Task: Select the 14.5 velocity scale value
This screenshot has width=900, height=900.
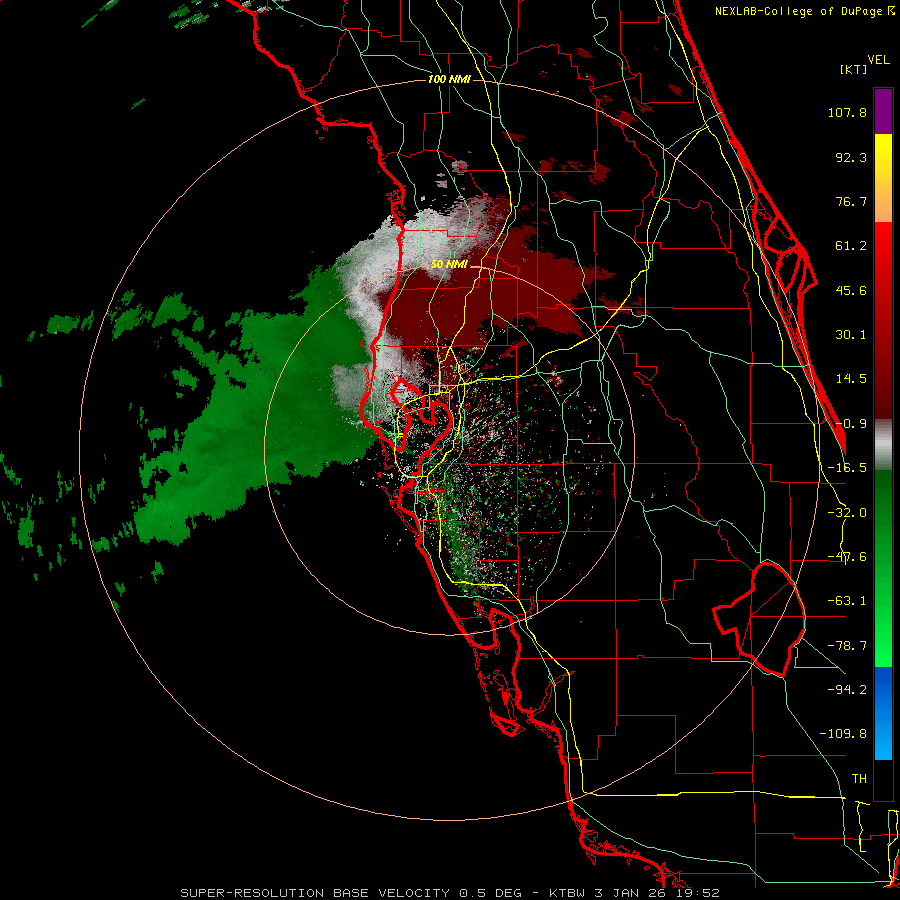Action: [x=851, y=379]
